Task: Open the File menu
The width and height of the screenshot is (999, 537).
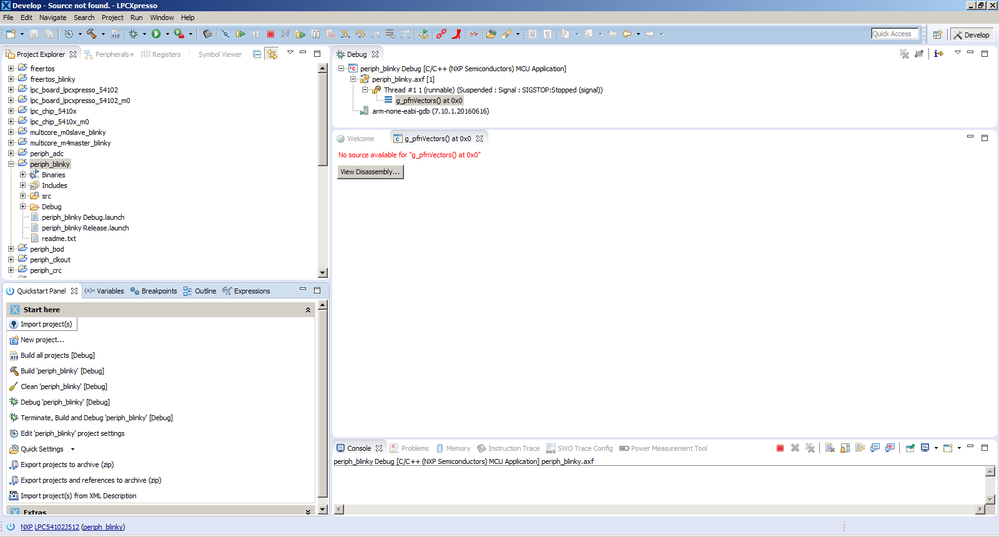Action: 8,17
